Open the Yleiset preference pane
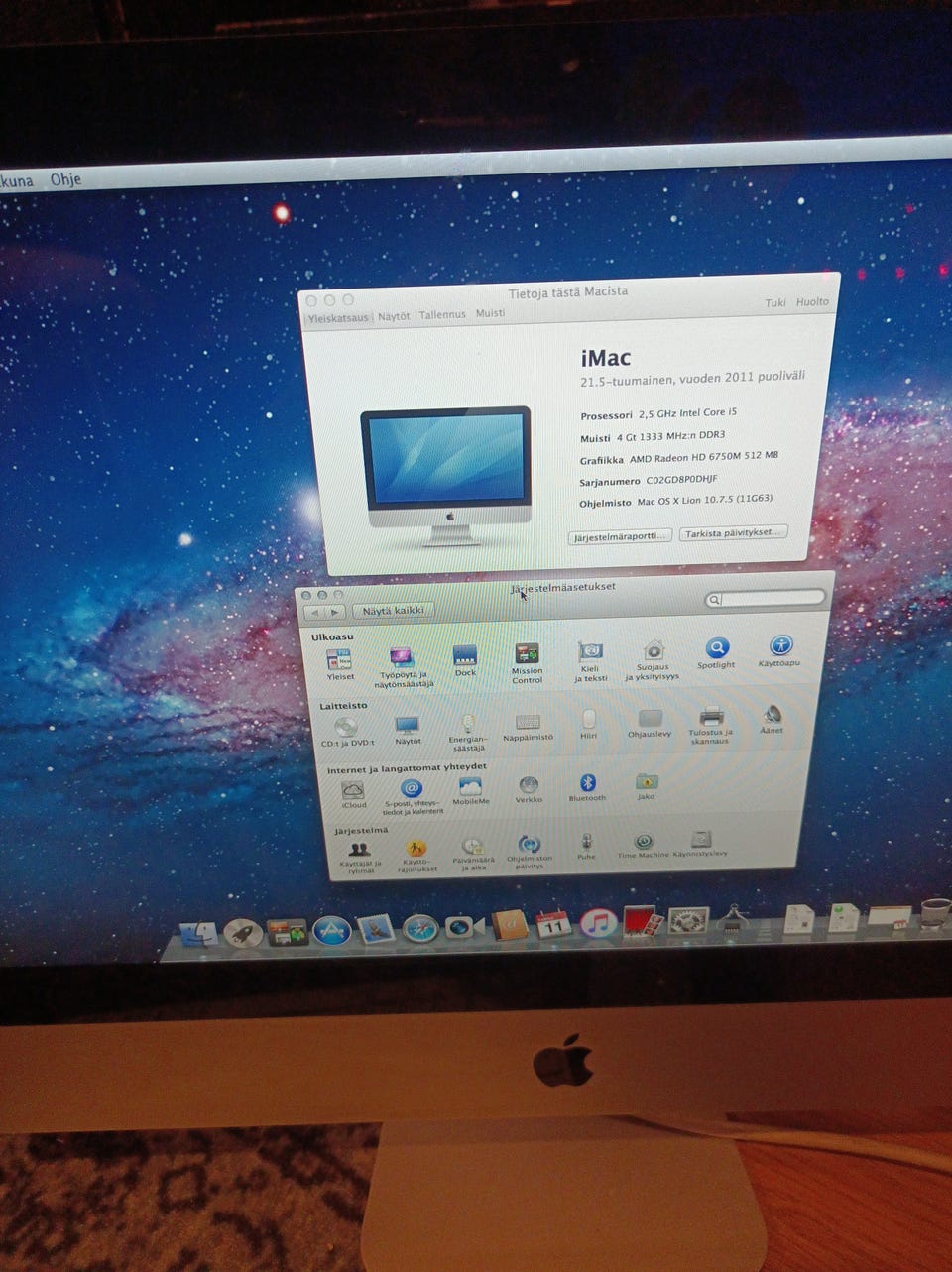Image resolution: width=952 pixels, height=1272 pixels. [x=339, y=664]
